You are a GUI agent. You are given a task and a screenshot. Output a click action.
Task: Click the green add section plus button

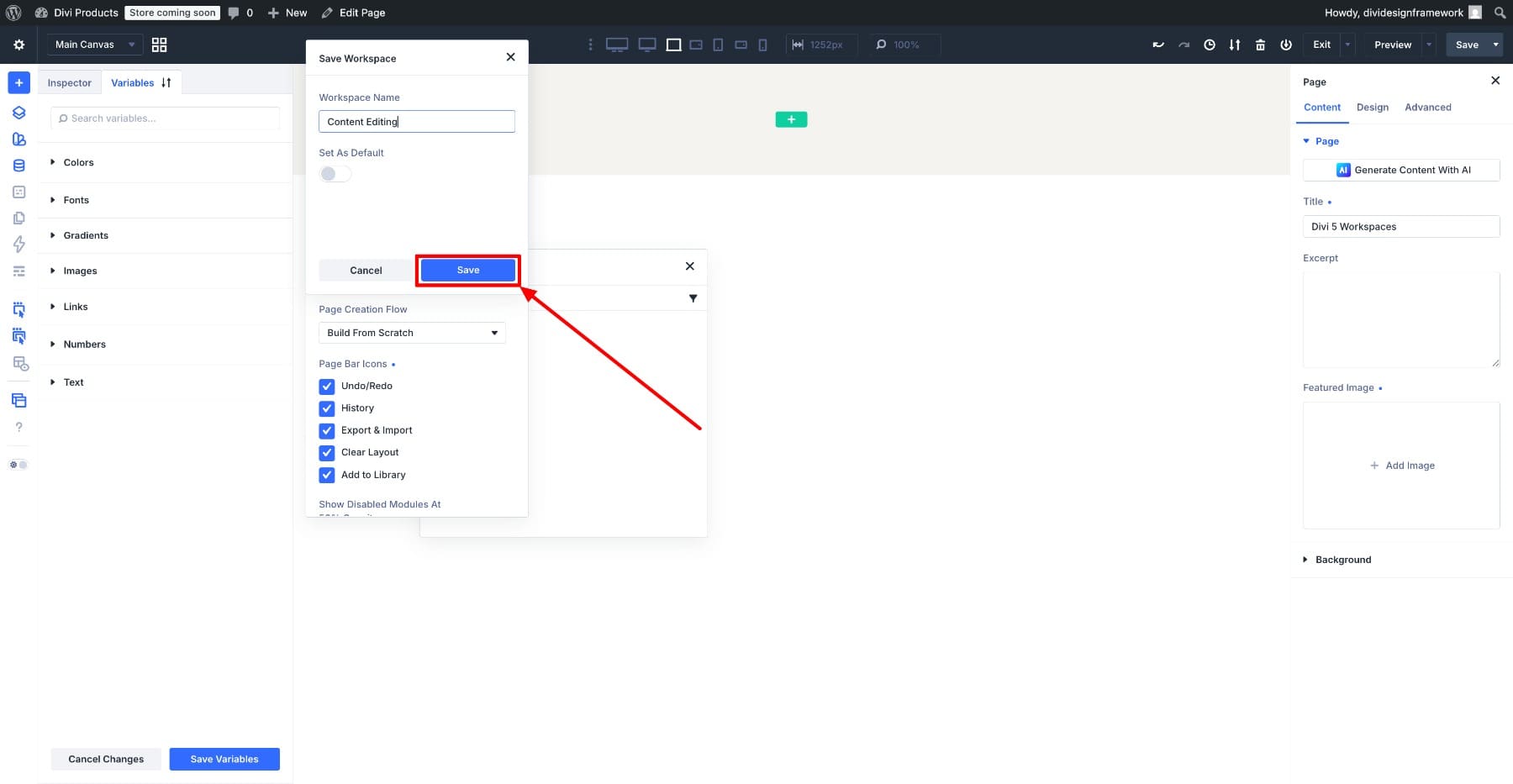791,119
